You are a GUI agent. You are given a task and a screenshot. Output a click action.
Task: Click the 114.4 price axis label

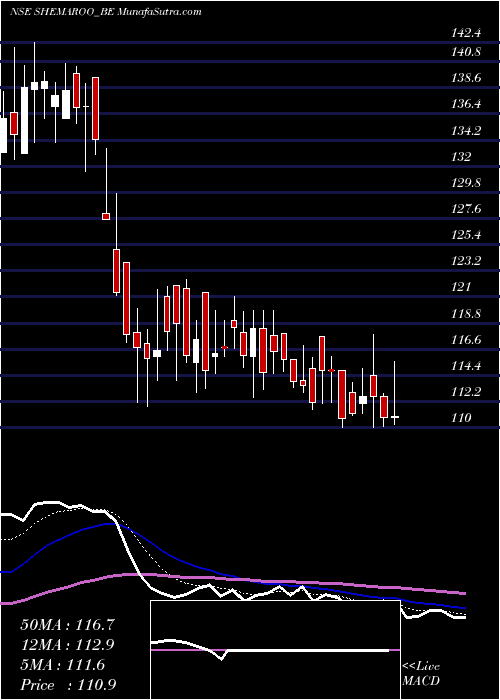coord(466,366)
